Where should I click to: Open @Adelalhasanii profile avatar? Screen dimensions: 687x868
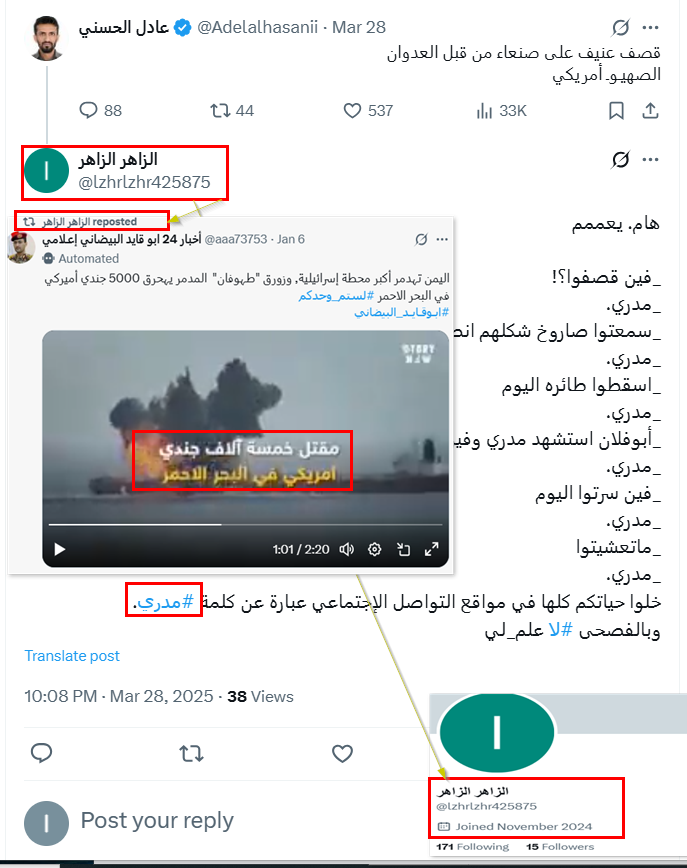point(47,38)
